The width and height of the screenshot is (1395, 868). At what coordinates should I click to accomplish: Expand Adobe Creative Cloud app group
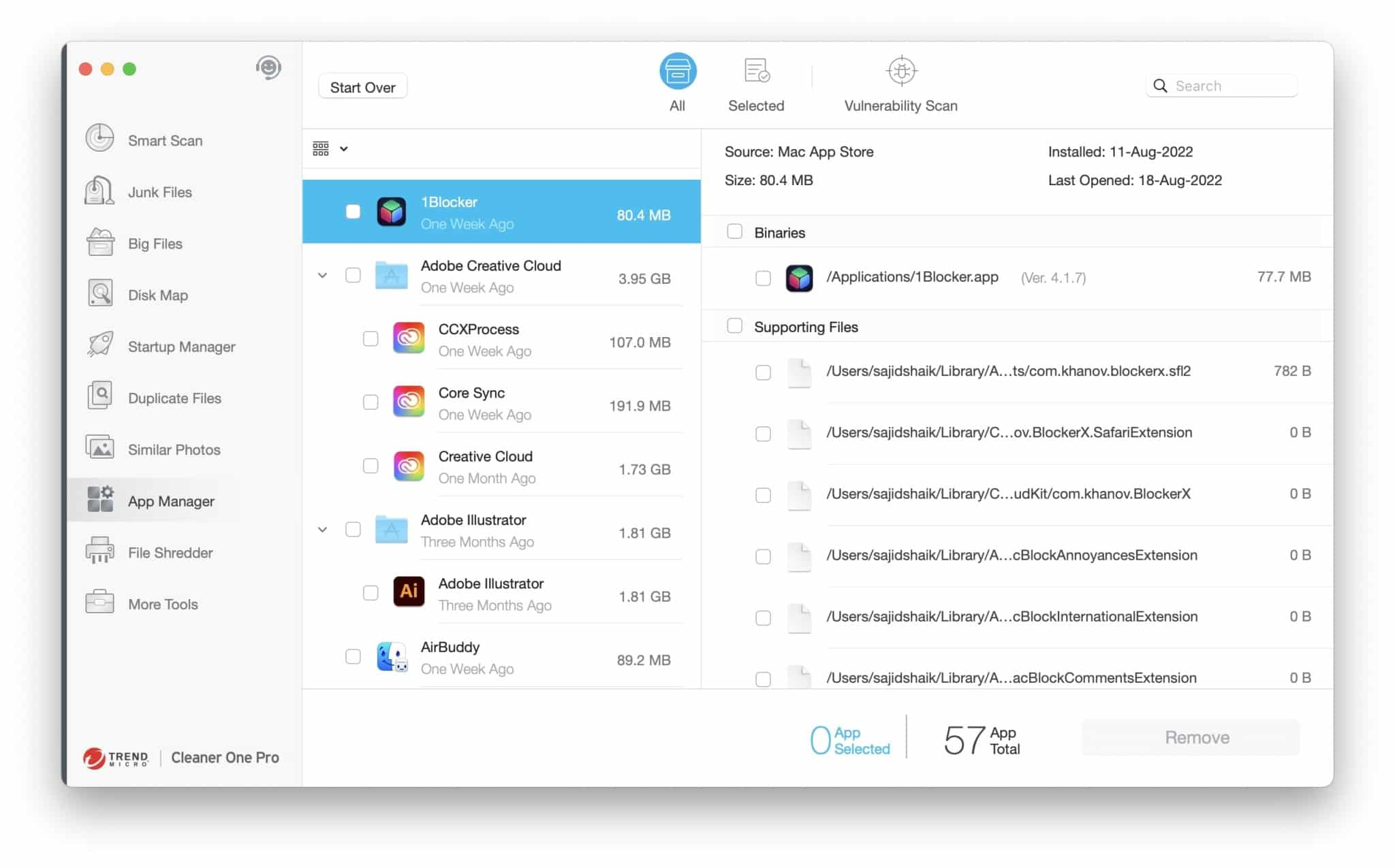(322, 275)
